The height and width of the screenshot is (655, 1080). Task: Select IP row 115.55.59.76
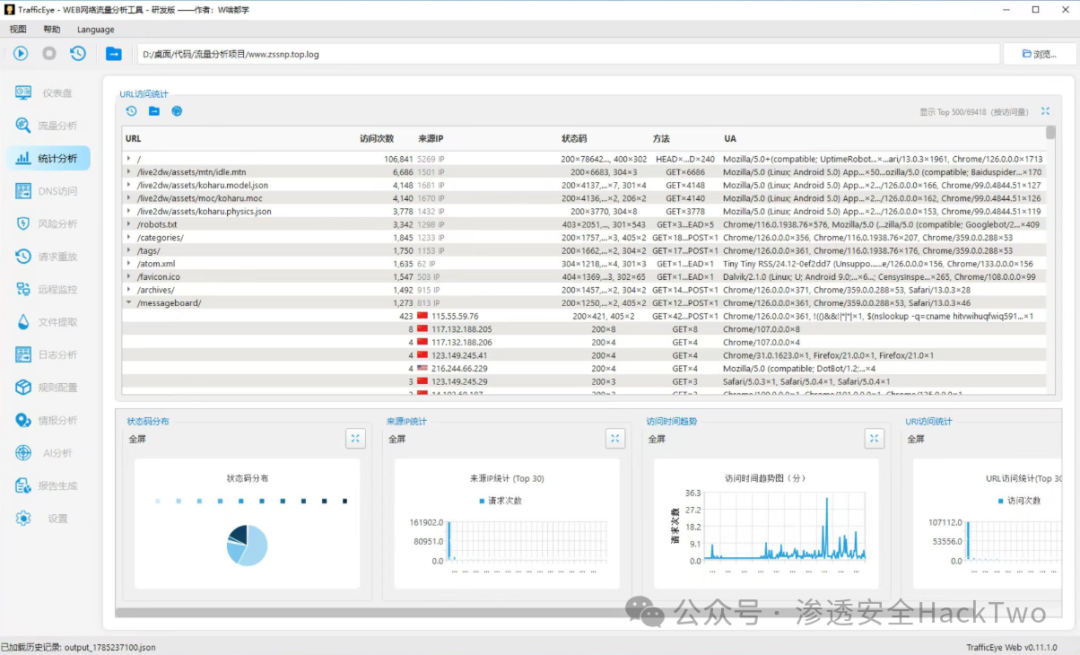click(x=585, y=316)
